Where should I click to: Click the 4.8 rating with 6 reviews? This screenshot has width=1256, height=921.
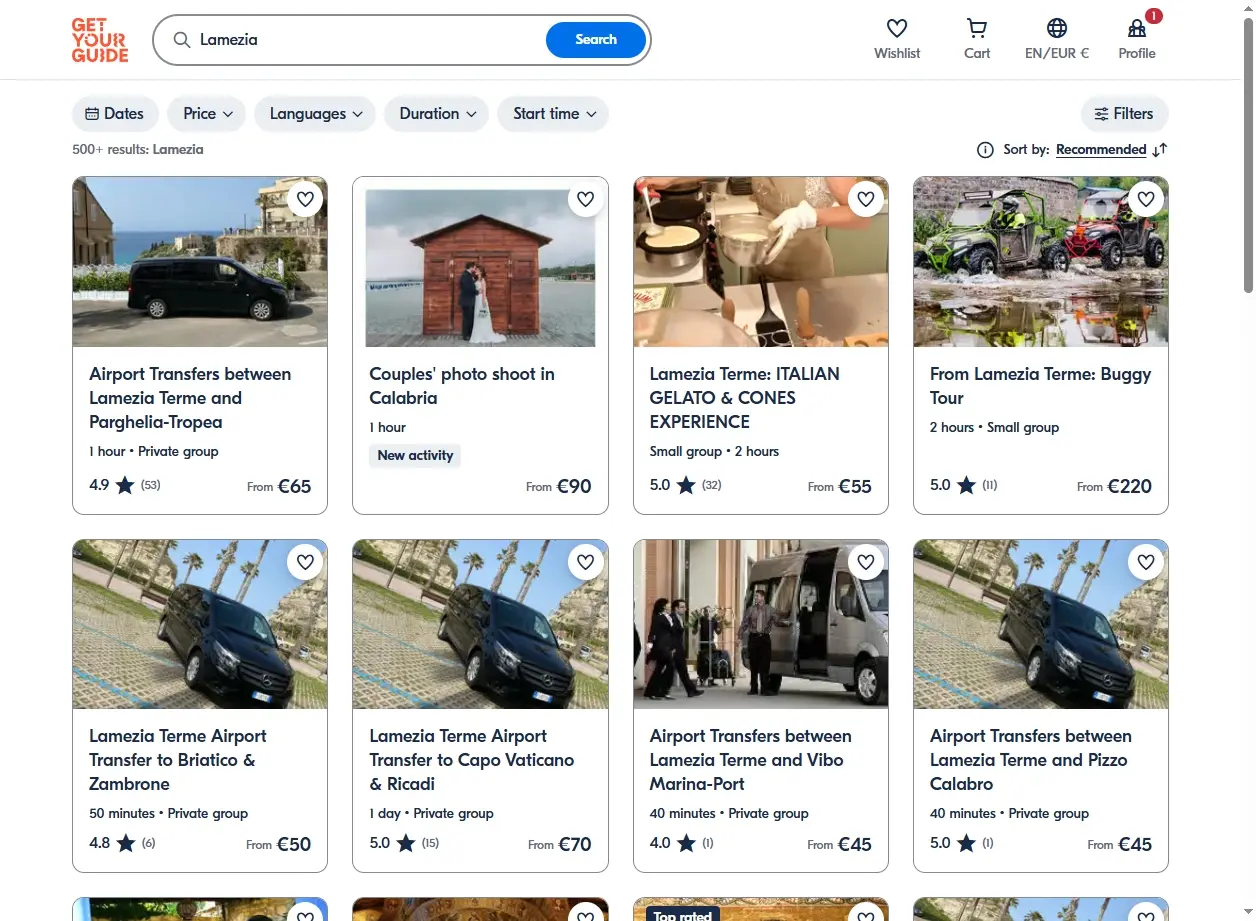(122, 843)
